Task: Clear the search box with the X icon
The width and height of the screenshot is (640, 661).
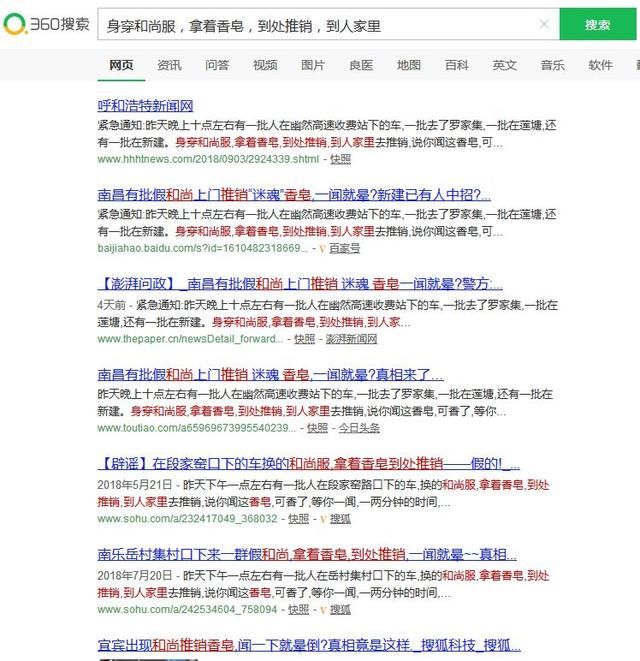Action: (544, 24)
